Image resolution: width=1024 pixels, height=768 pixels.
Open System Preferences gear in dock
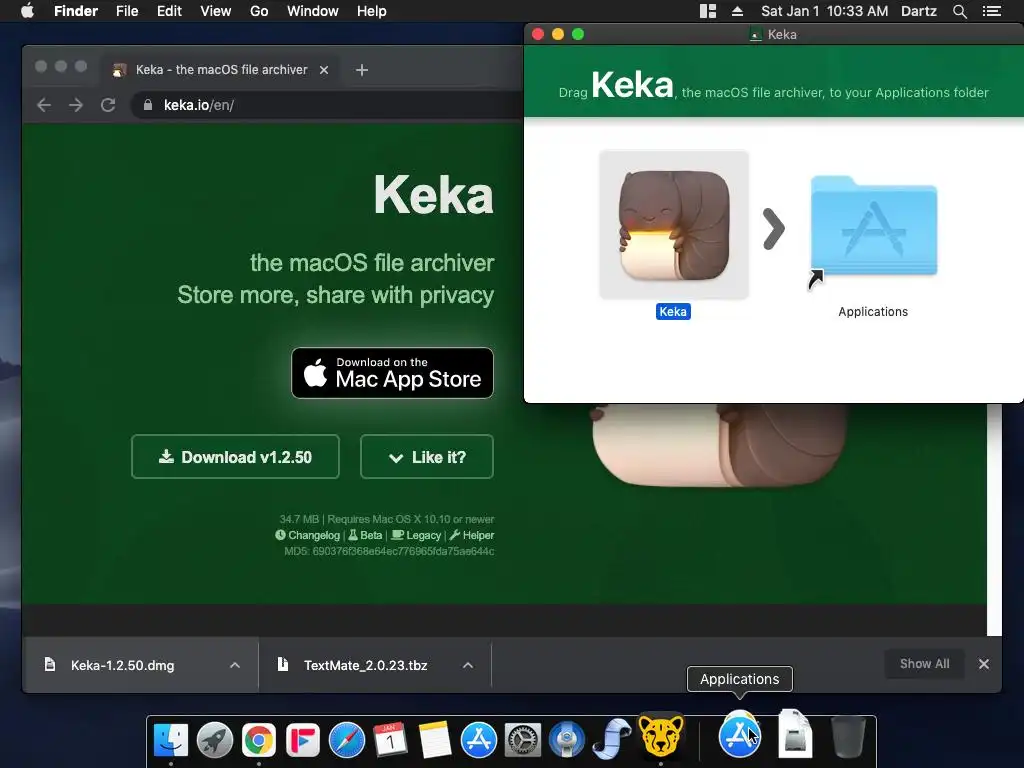coord(522,739)
